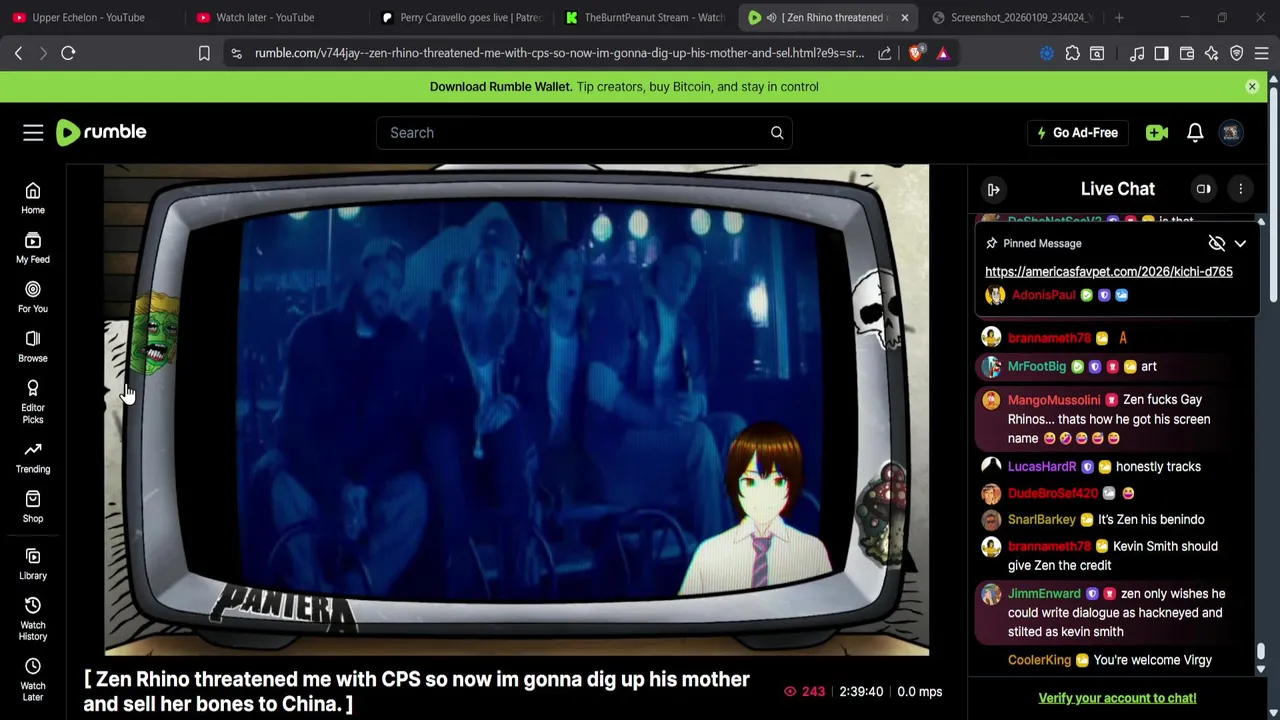Click the browser address bar URL
This screenshot has width=1280, height=720.
click(559, 53)
